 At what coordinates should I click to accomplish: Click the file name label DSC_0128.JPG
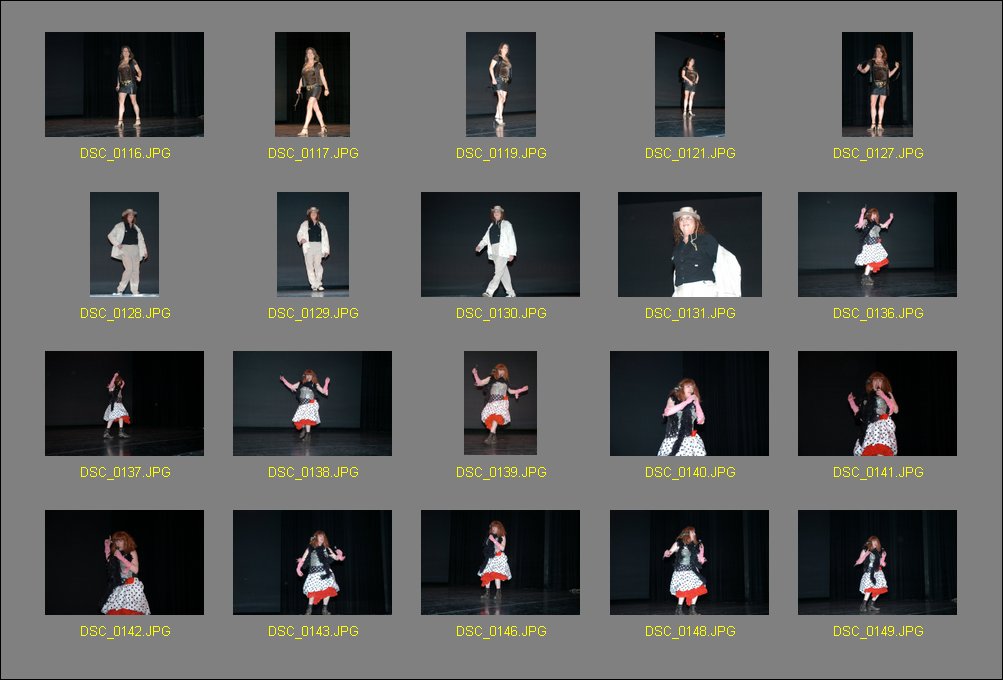[125, 313]
